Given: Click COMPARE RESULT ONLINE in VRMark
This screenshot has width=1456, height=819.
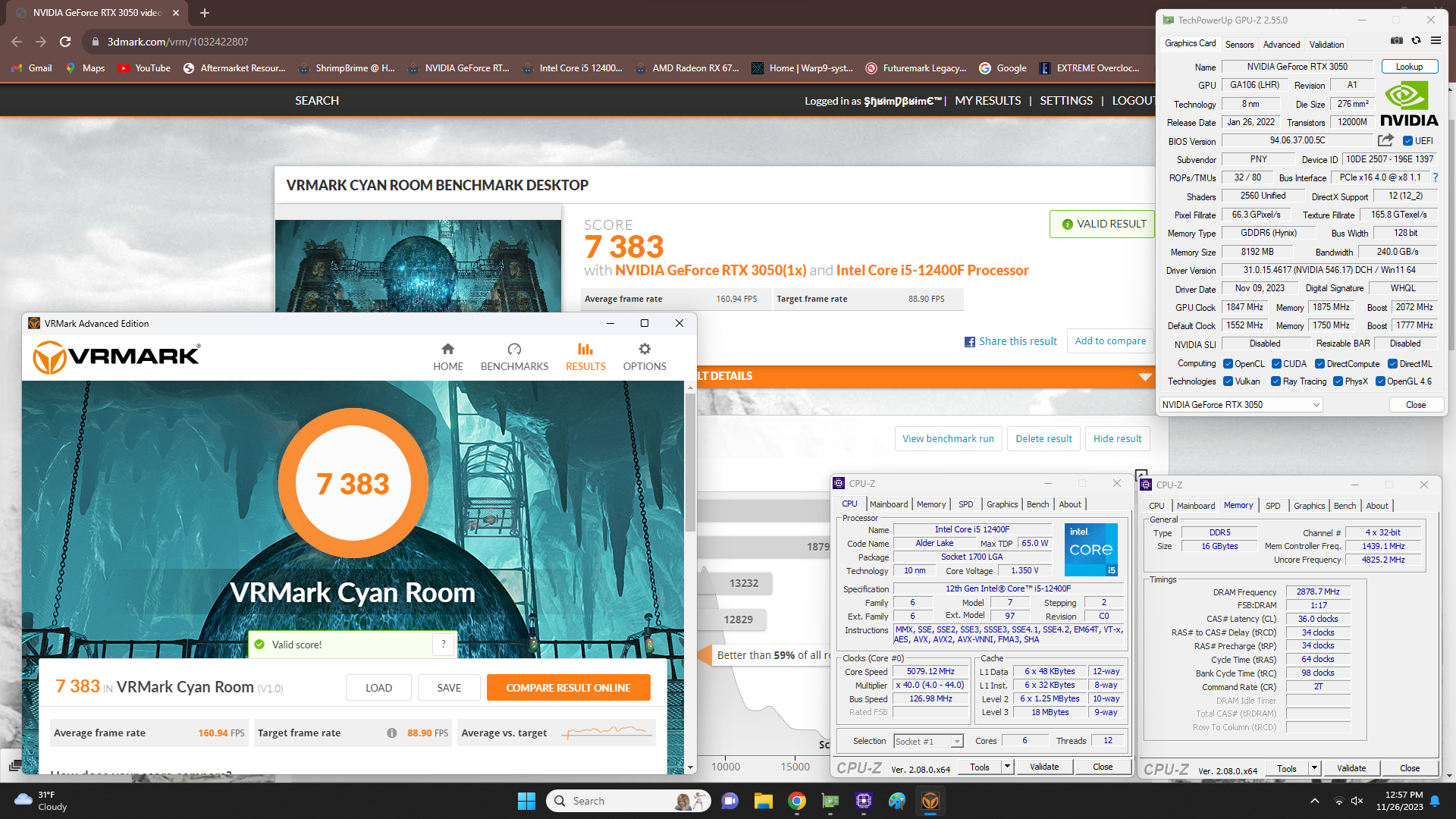Looking at the screenshot, I should [568, 688].
